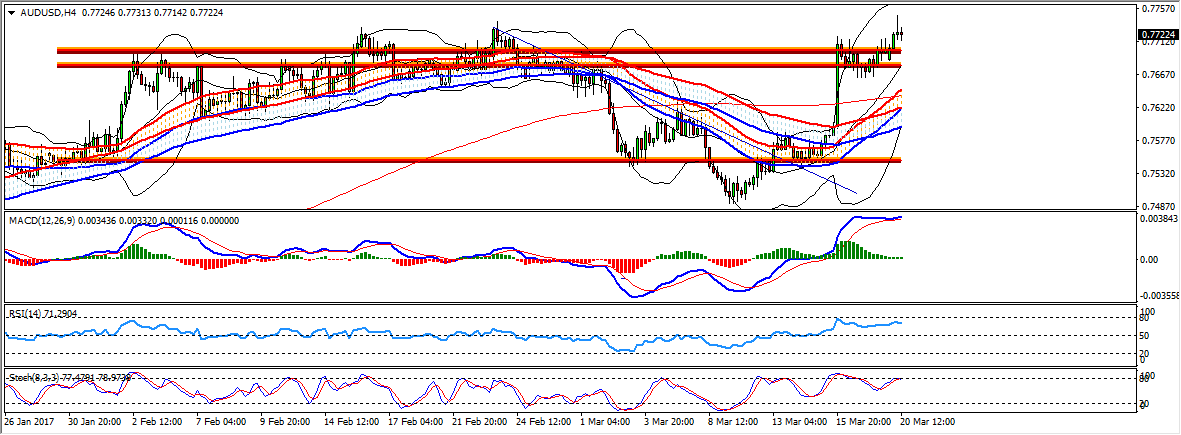Click the AUDUSD,H4 chart title label
The height and width of the screenshot is (435, 1181).
(x=45, y=13)
